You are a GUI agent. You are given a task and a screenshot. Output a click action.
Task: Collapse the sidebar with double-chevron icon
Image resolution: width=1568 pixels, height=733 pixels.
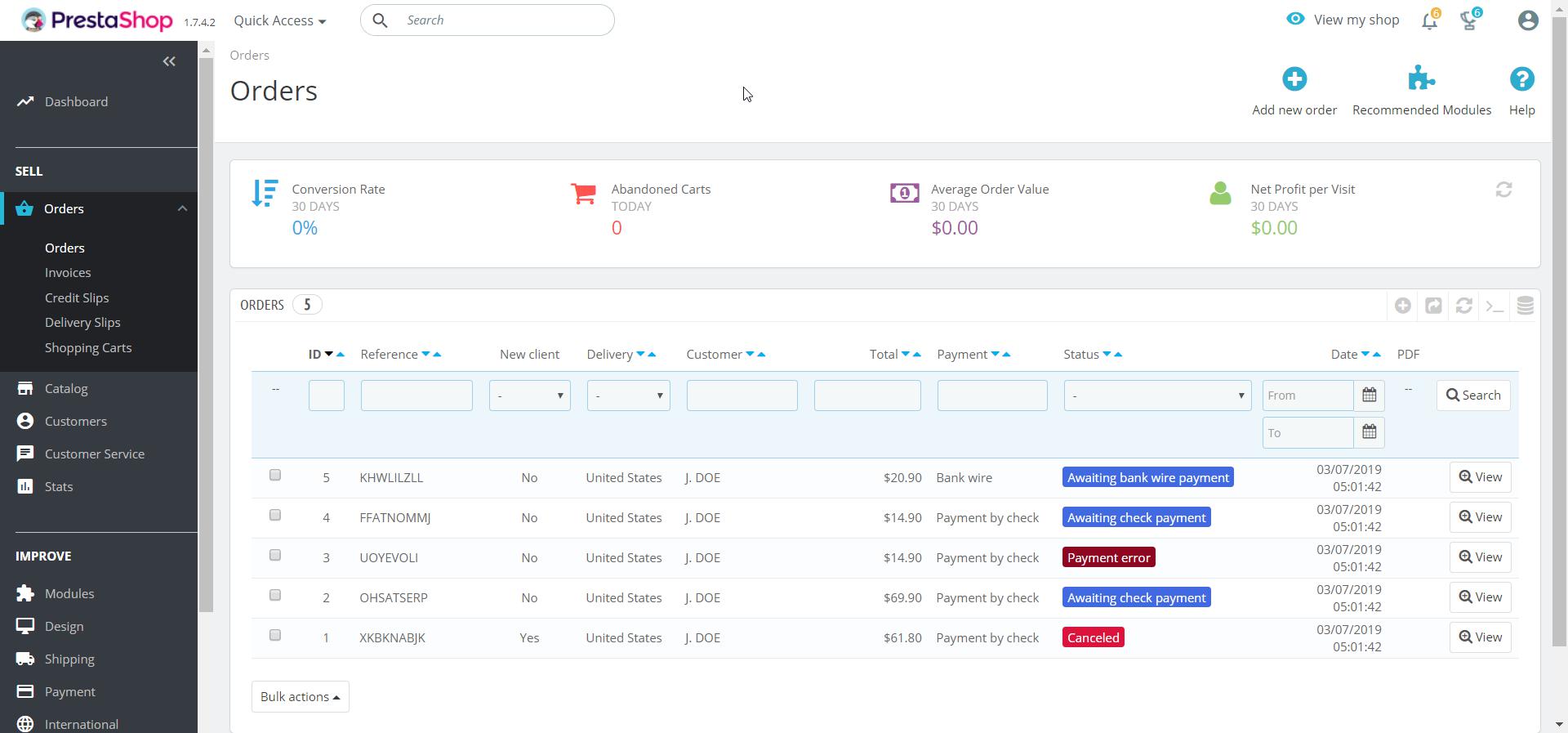pos(169,61)
